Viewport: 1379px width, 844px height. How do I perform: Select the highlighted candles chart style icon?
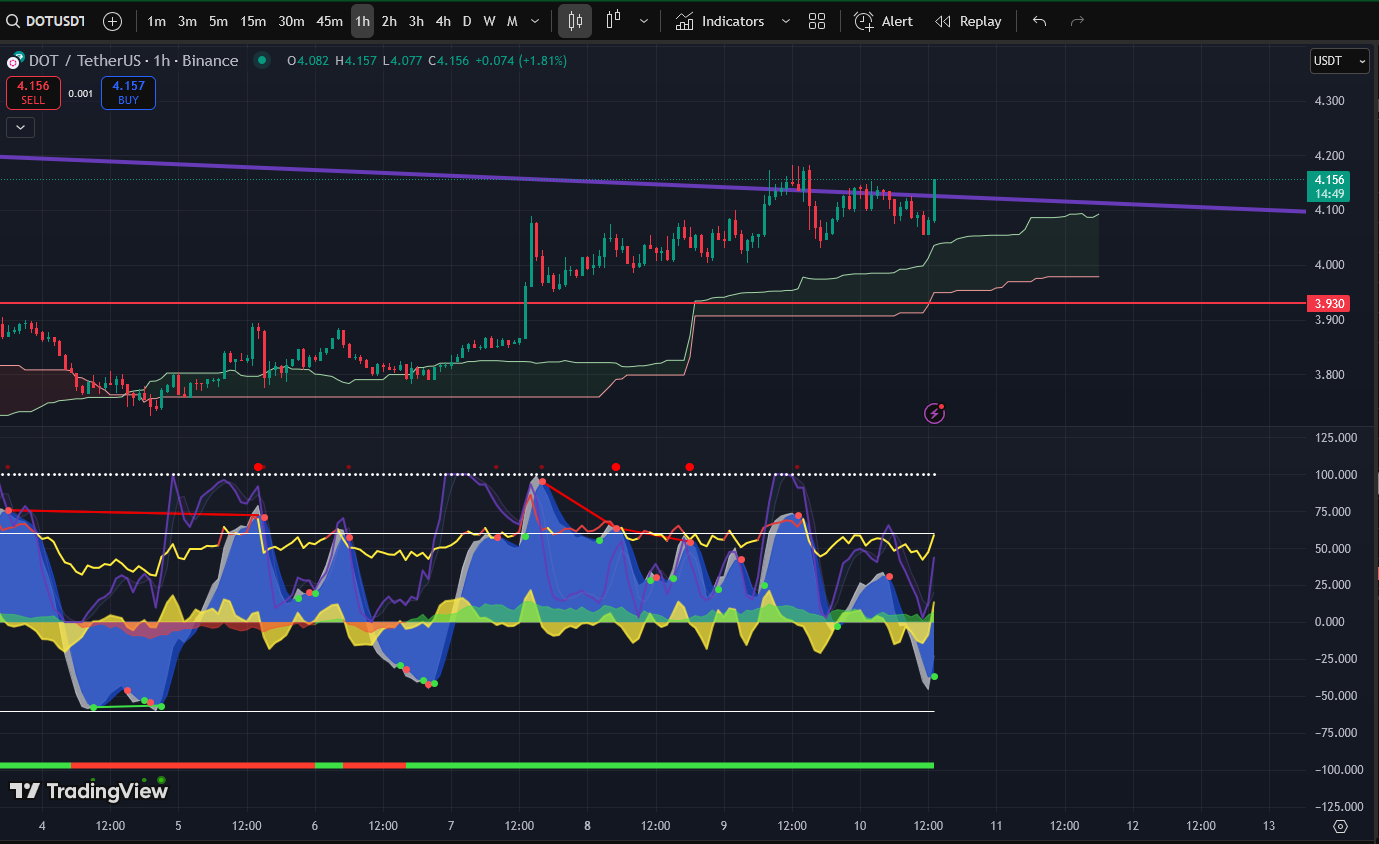coord(575,21)
